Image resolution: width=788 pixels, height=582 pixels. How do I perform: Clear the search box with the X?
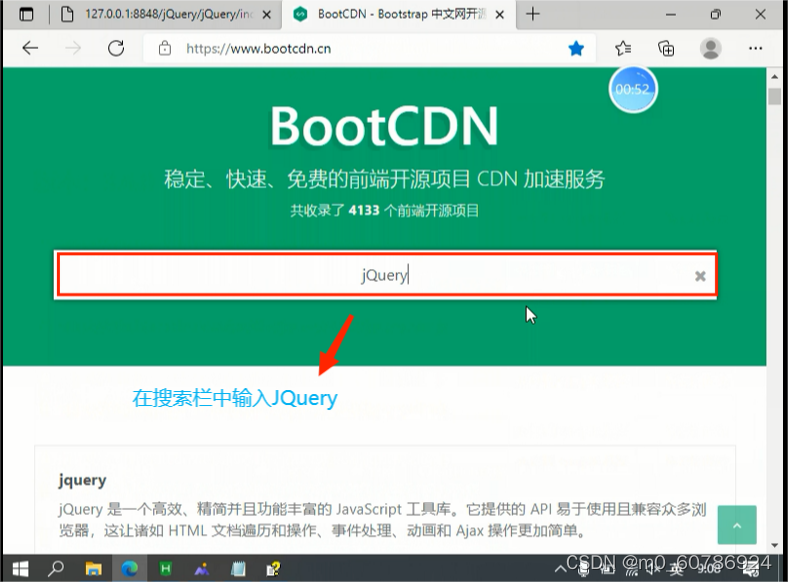pyautogui.click(x=700, y=276)
